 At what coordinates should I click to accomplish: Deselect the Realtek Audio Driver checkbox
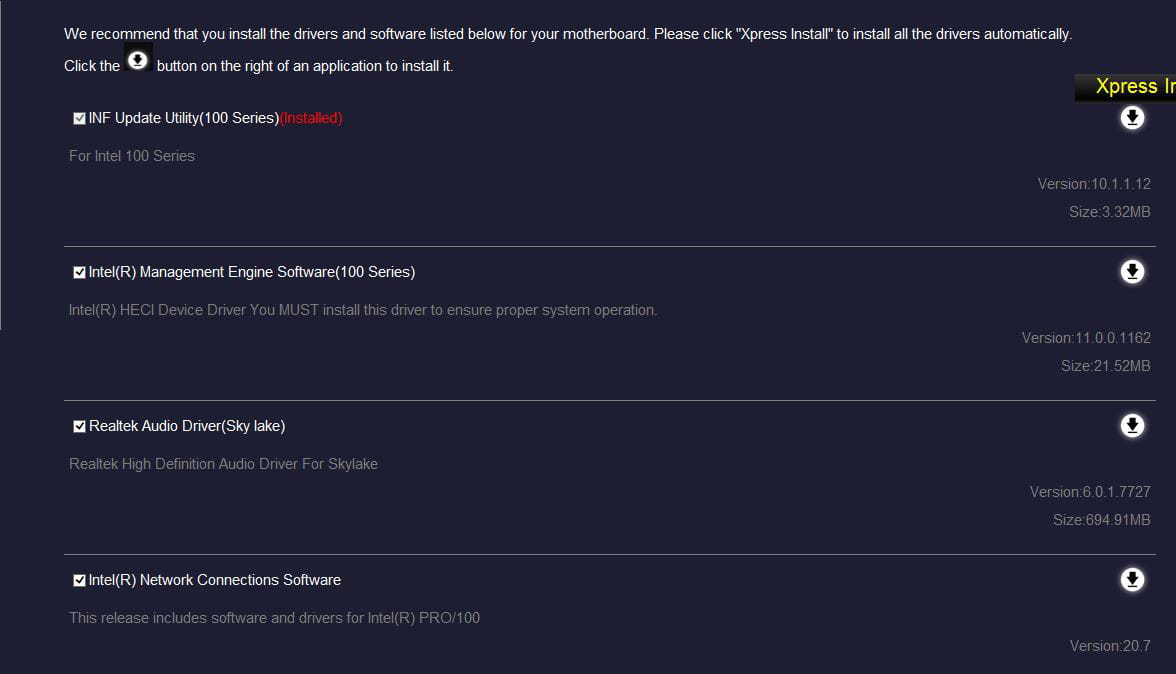[x=79, y=427]
